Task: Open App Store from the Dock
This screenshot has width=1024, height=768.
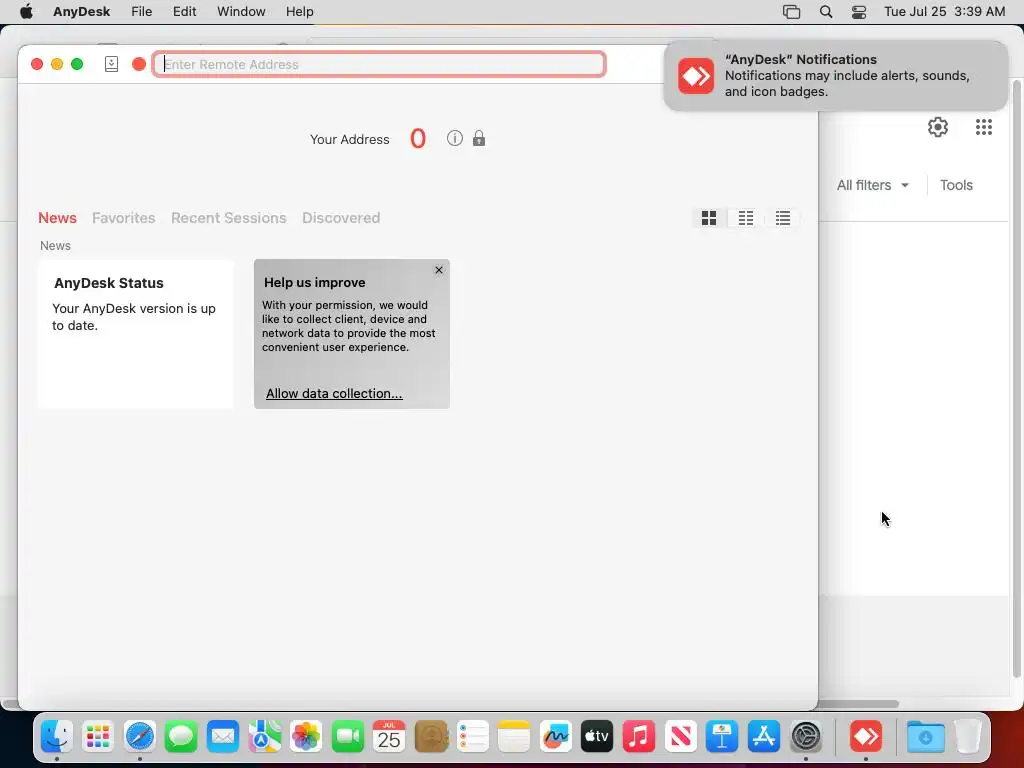Action: pyautogui.click(x=763, y=737)
